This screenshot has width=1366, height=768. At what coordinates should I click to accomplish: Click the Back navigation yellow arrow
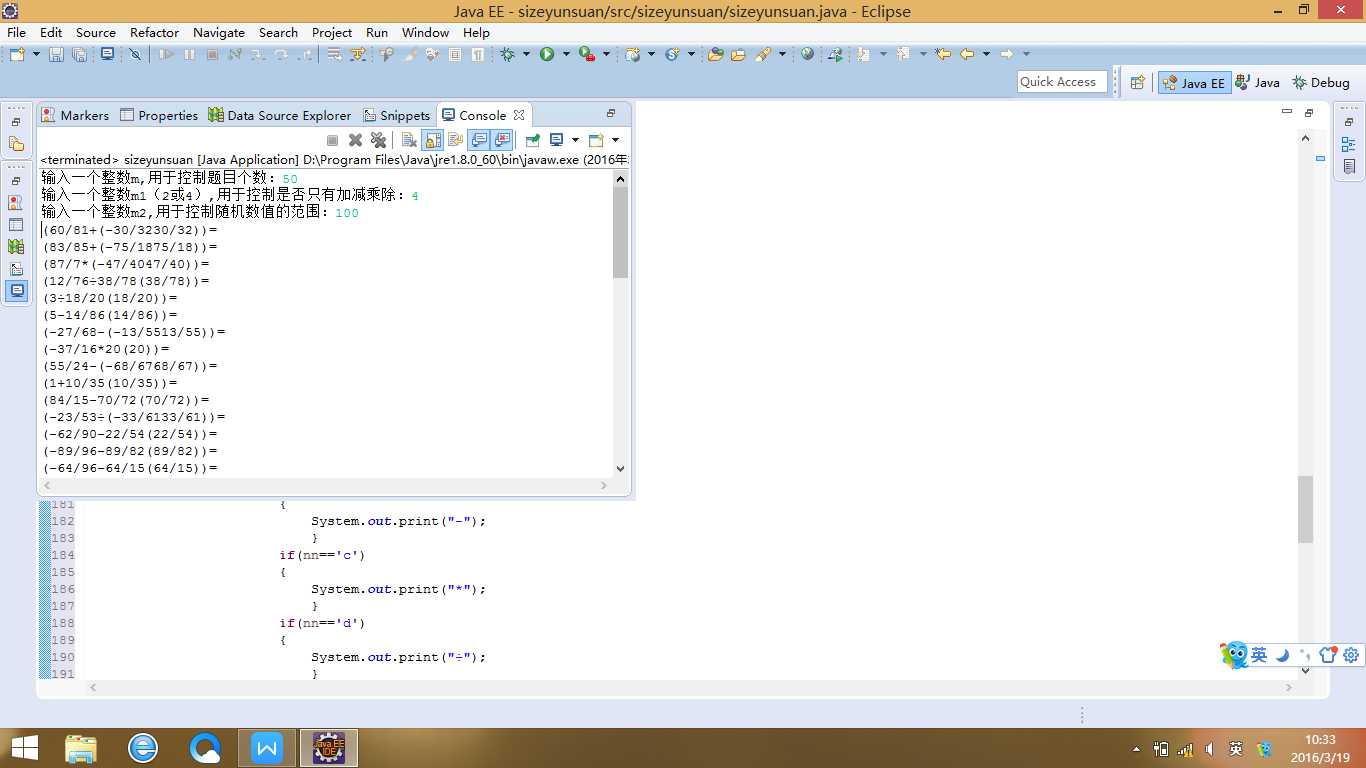967,54
